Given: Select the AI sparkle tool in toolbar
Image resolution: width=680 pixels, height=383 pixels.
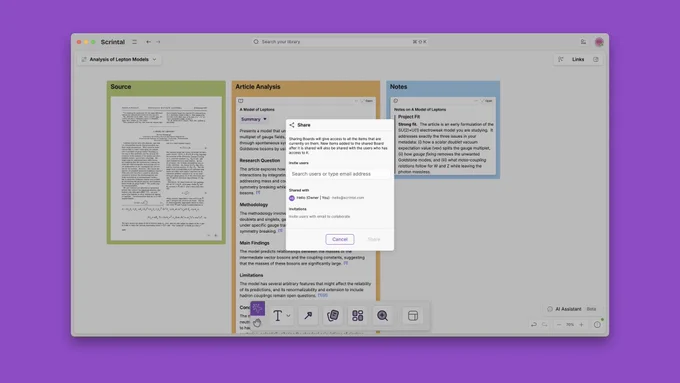Looking at the screenshot, I should click(x=257, y=308).
